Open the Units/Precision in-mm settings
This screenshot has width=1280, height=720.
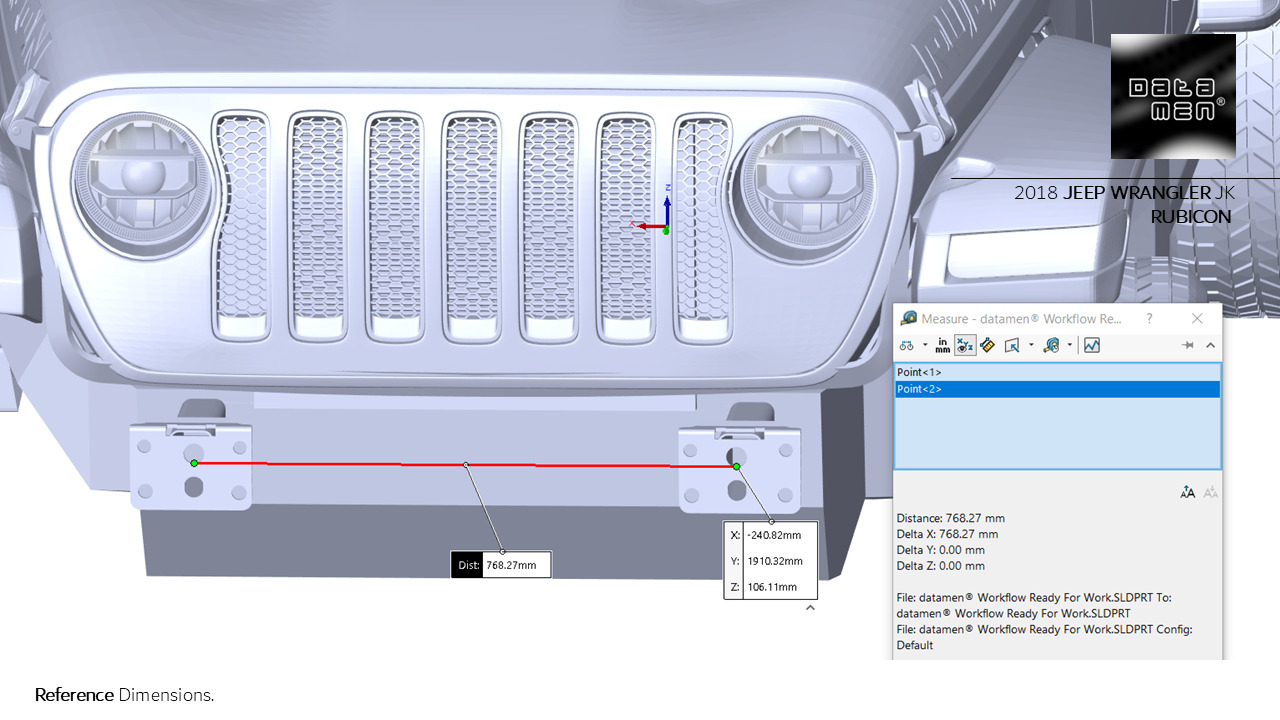point(942,345)
